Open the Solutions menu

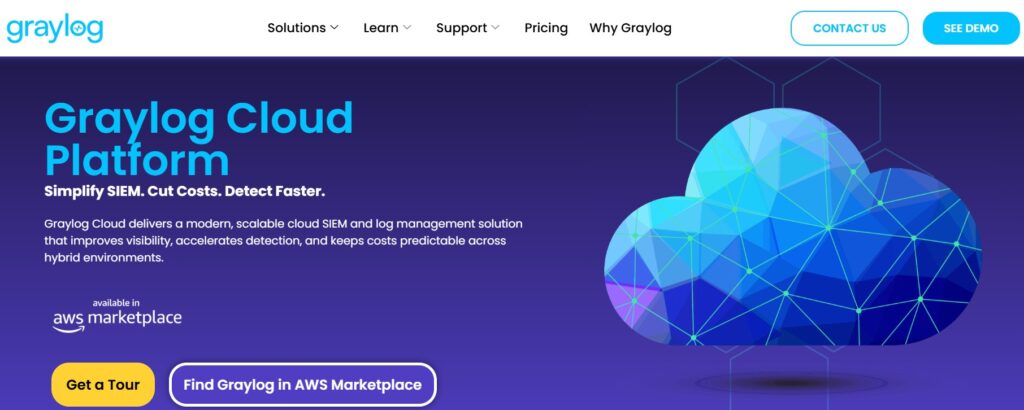296,28
